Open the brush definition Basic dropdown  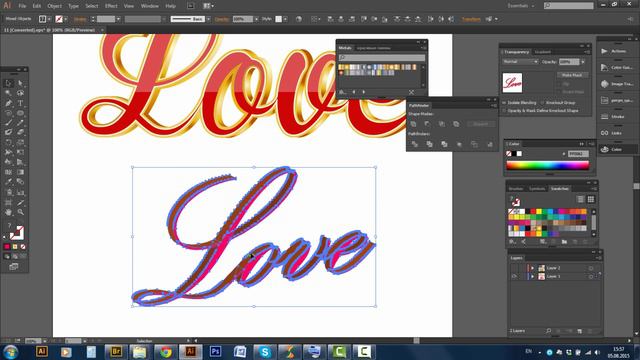click(x=208, y=19)
